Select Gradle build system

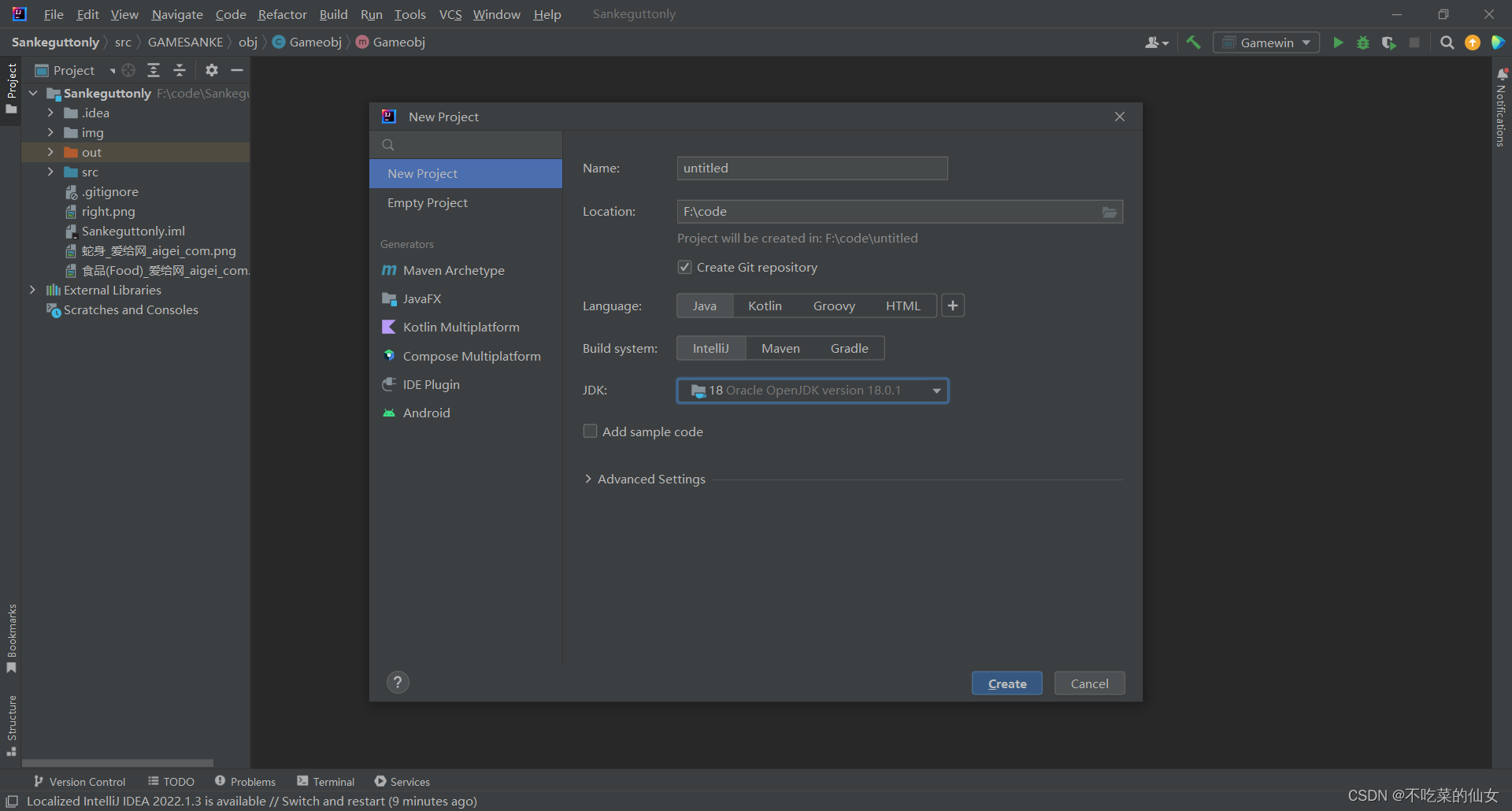[x=849, y=348]
